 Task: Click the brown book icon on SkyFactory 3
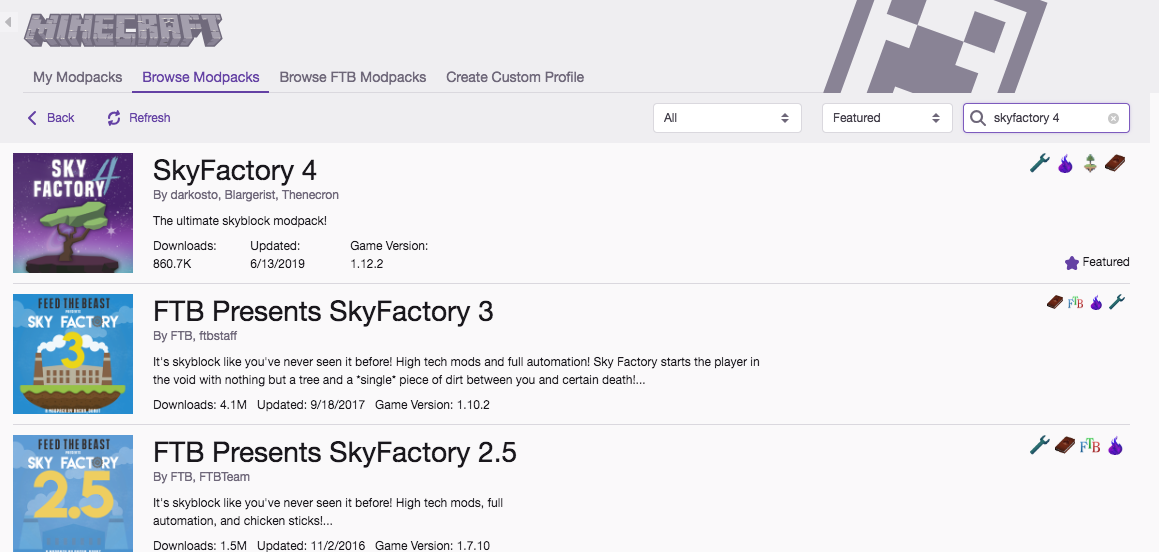[1055, 302]
